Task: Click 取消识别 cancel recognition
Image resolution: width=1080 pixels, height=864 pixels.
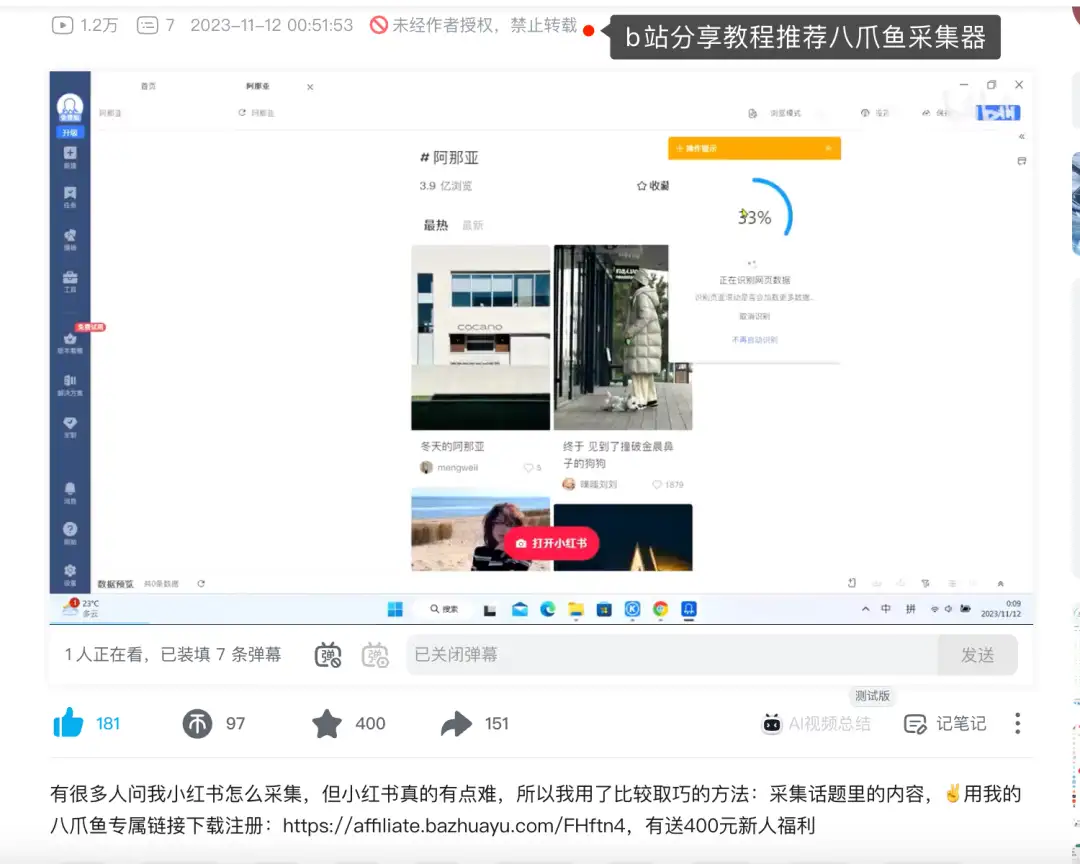Action: click(x=754, y=316)
